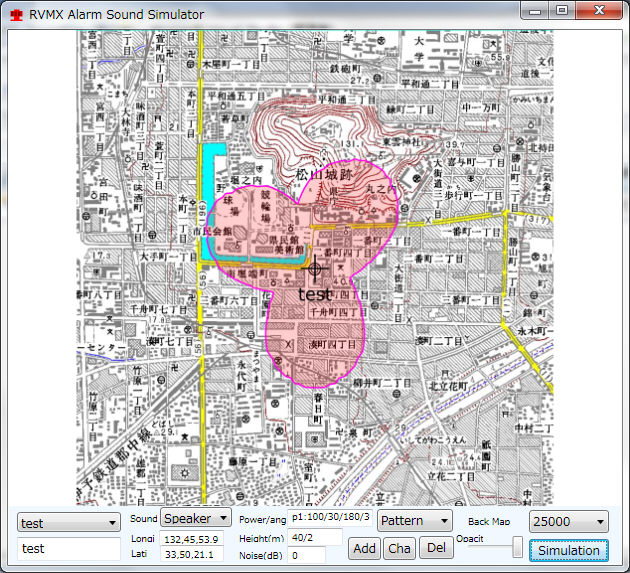Click the Height(m) input field
630x573 pixels.
(x=314, y=537)
